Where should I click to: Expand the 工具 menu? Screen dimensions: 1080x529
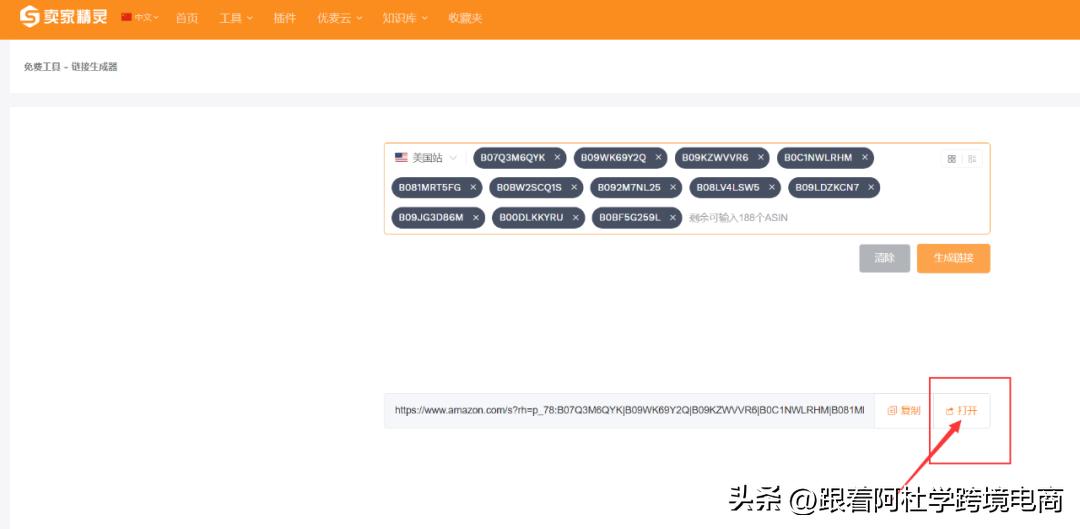coord(236,18)
